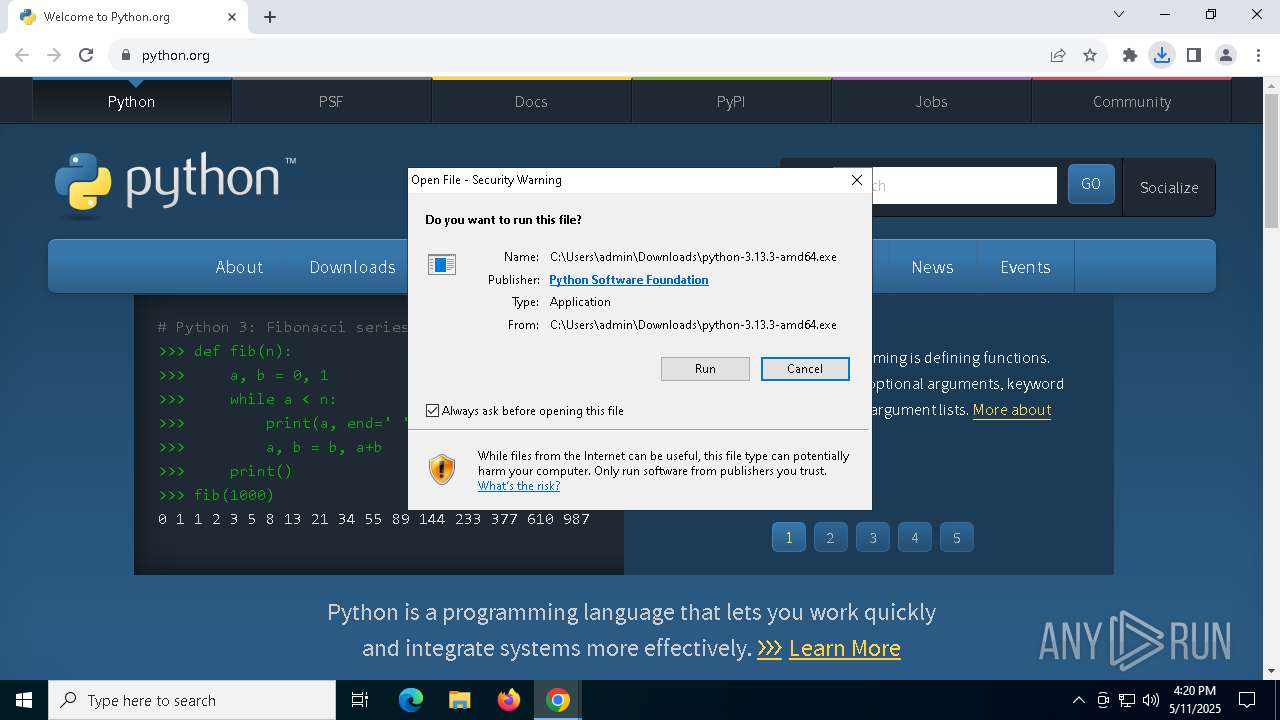The height and width of the screenshot is (720, 1280).
Task: Switch to the Jobs top tab
Action: 931,101
